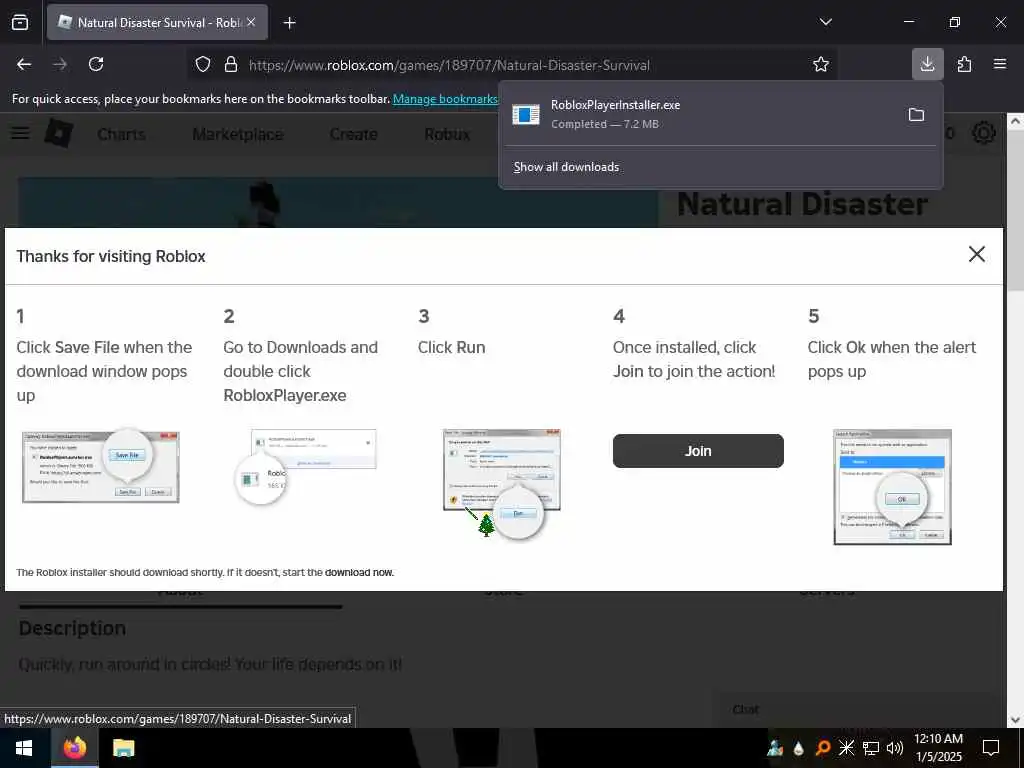Viewport: 1024px width, 768px height.
Task: Click the volume speaker tray icon
Action: point(895,748)
